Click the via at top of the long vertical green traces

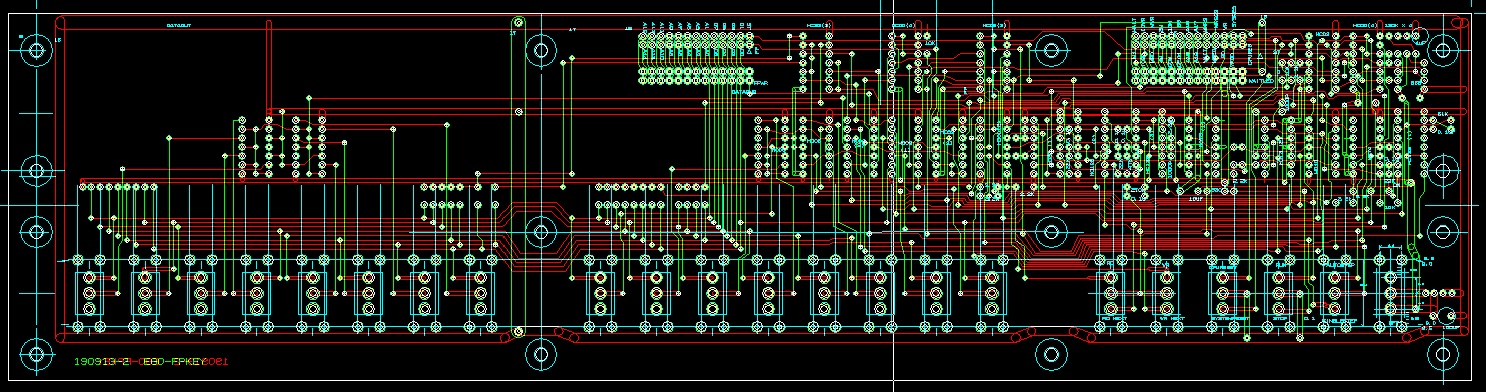(518, 21)
